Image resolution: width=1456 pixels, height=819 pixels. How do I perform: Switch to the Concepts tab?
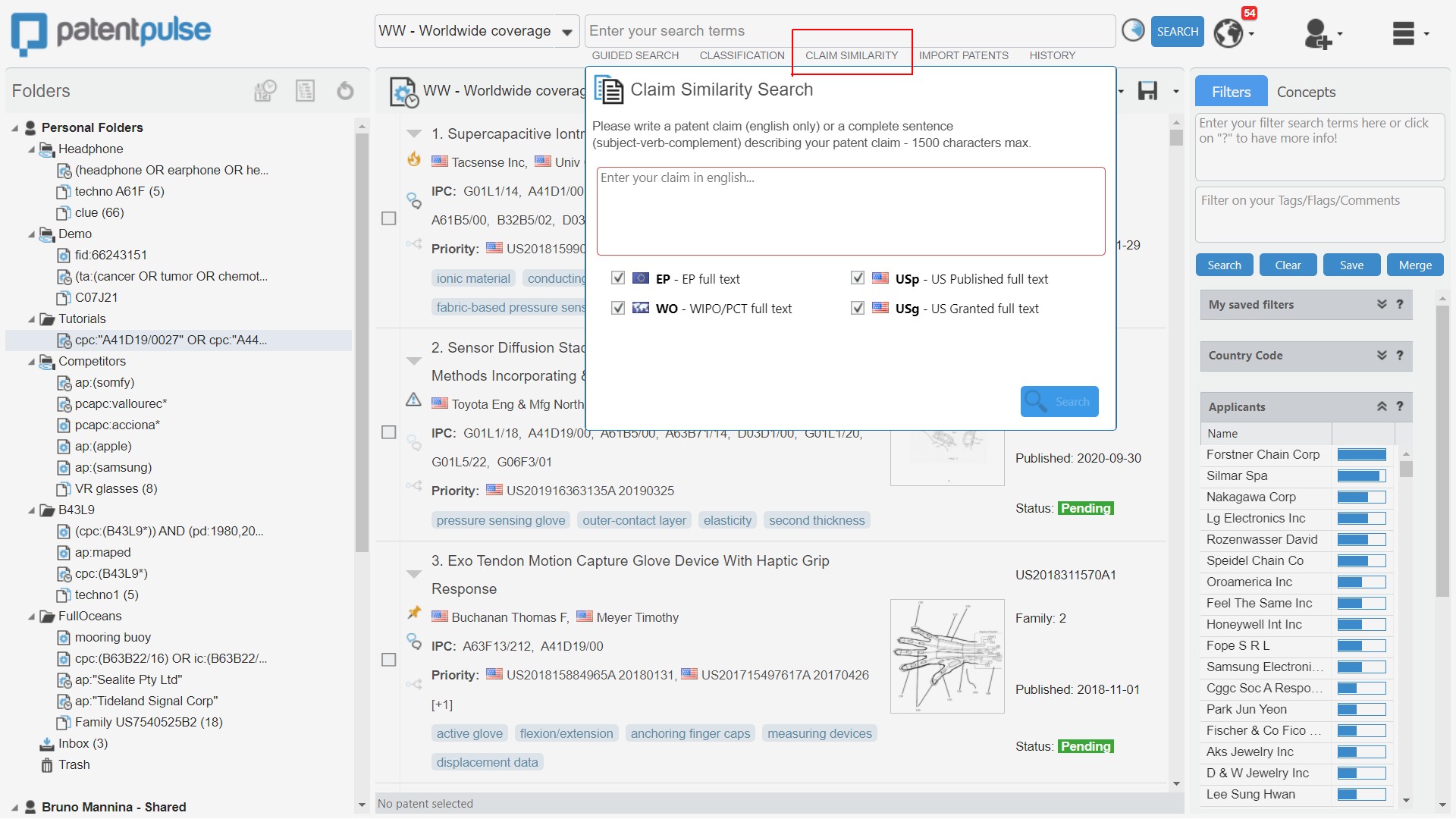coord(1306,92)
